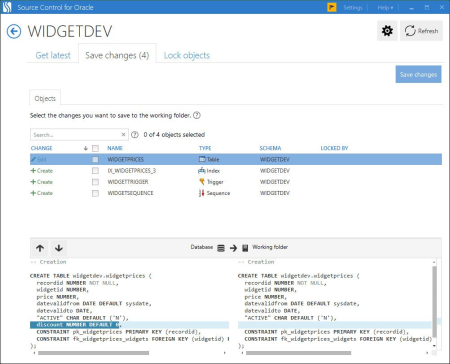Open the Help dropdown menu
This screenshot has width=450, height=364.
click(x=385, y=7)
